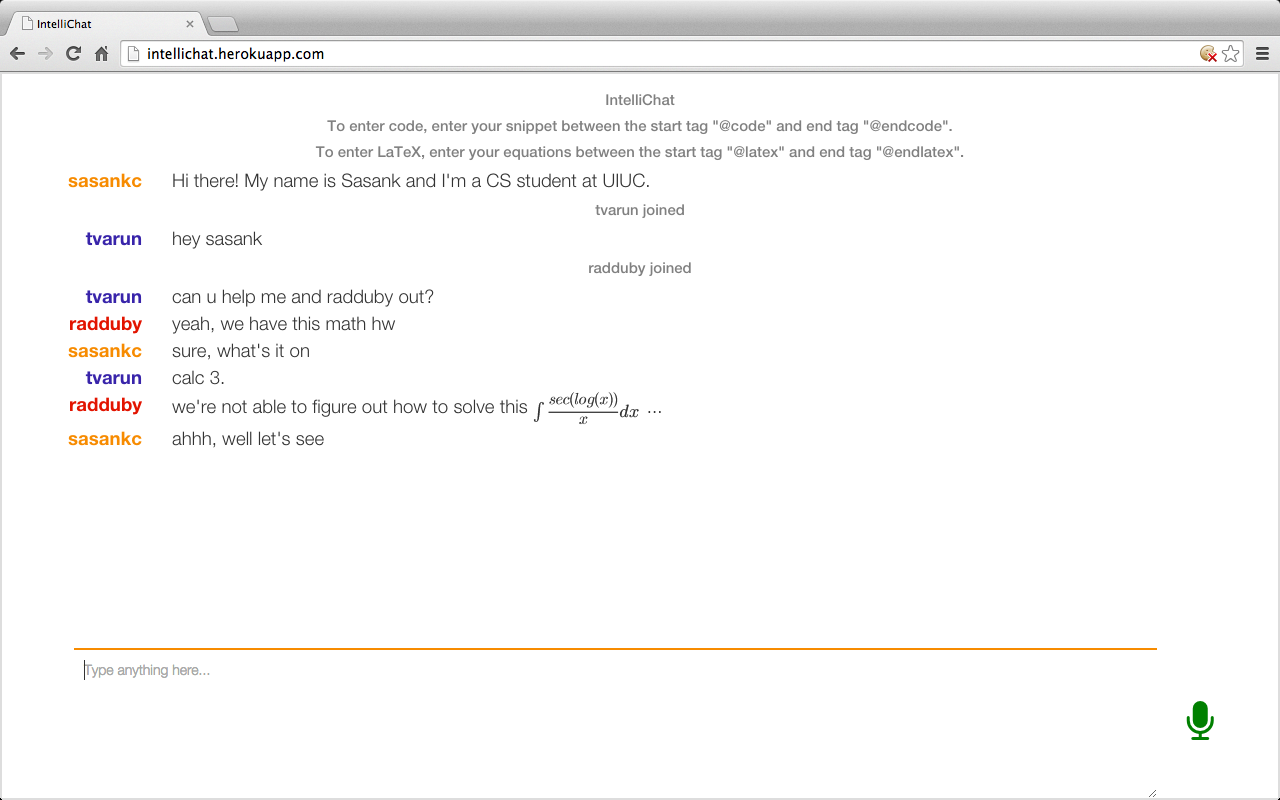This screenshot has height=800, width=1280.
Task: Click the browser forward arrow
Action: [45, 54]
